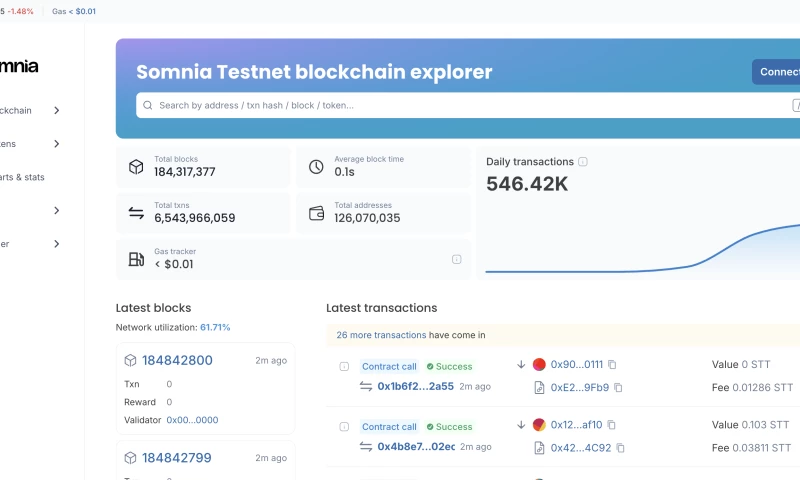Copy address 0x90...0111
This screenshot has width=800, height=480.
[x=612, y=365]
